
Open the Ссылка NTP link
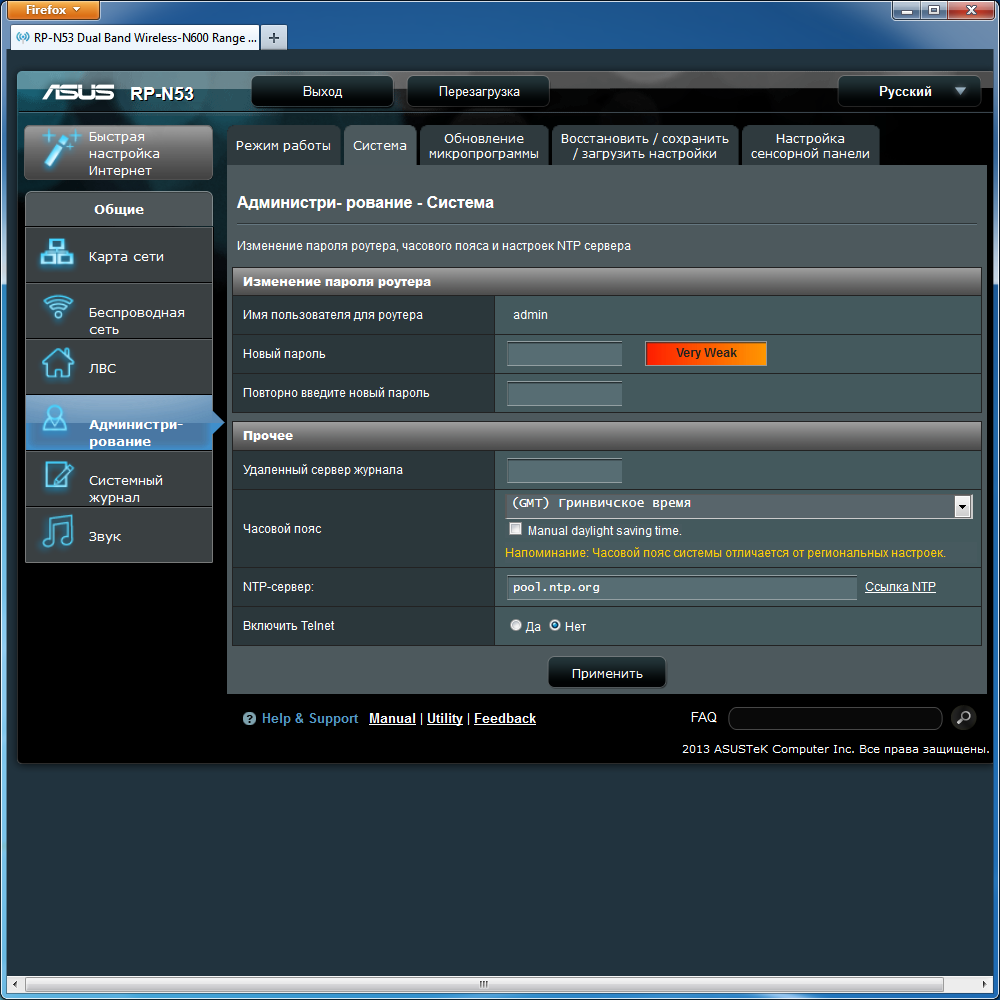pos(900,587)
